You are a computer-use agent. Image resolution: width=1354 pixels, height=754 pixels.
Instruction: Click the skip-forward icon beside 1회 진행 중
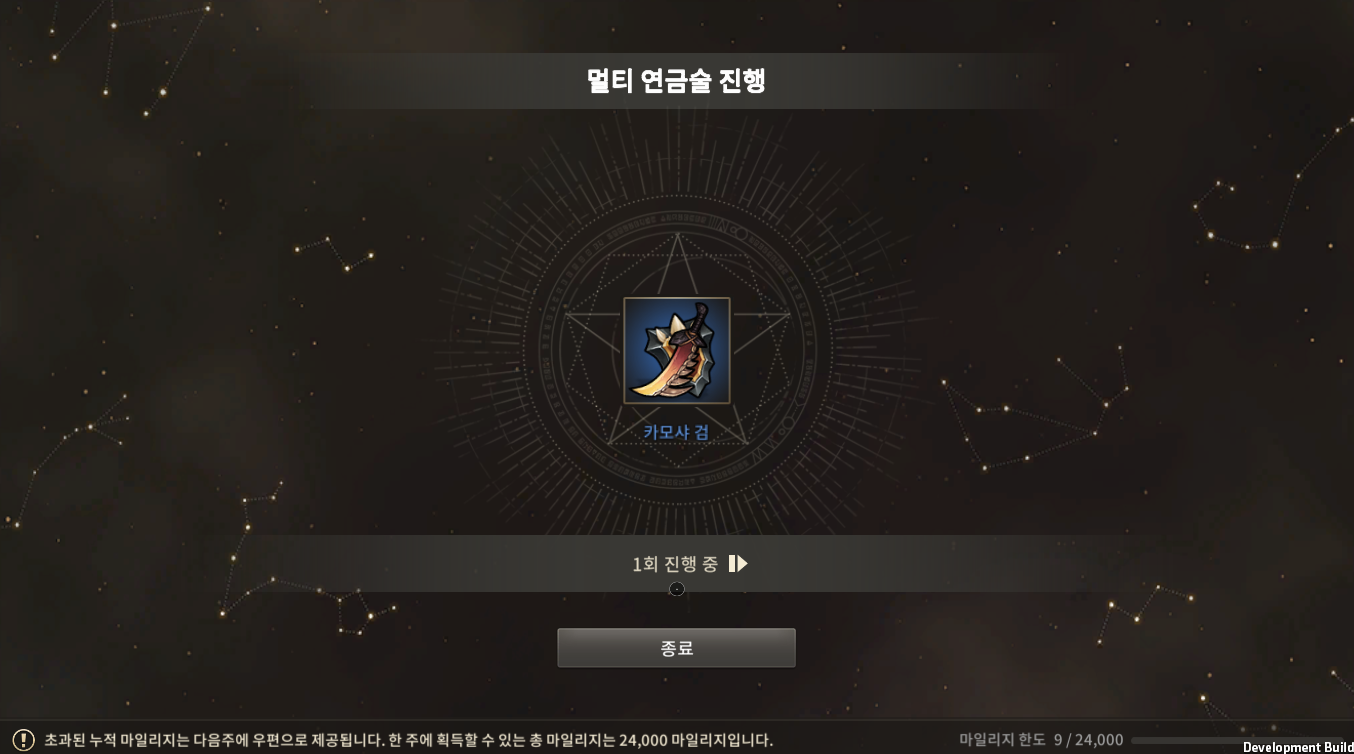coord(738,564)
